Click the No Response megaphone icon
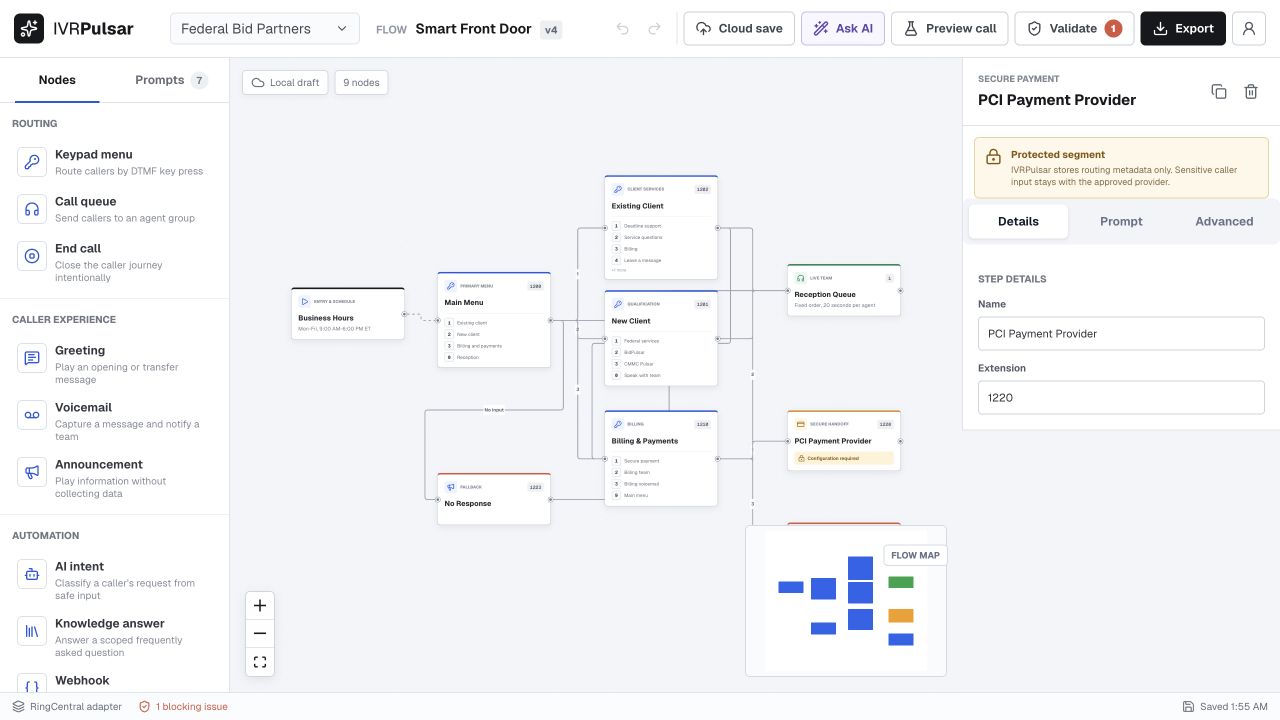The height and width of the screenshot is (720, 1280). 451,487
